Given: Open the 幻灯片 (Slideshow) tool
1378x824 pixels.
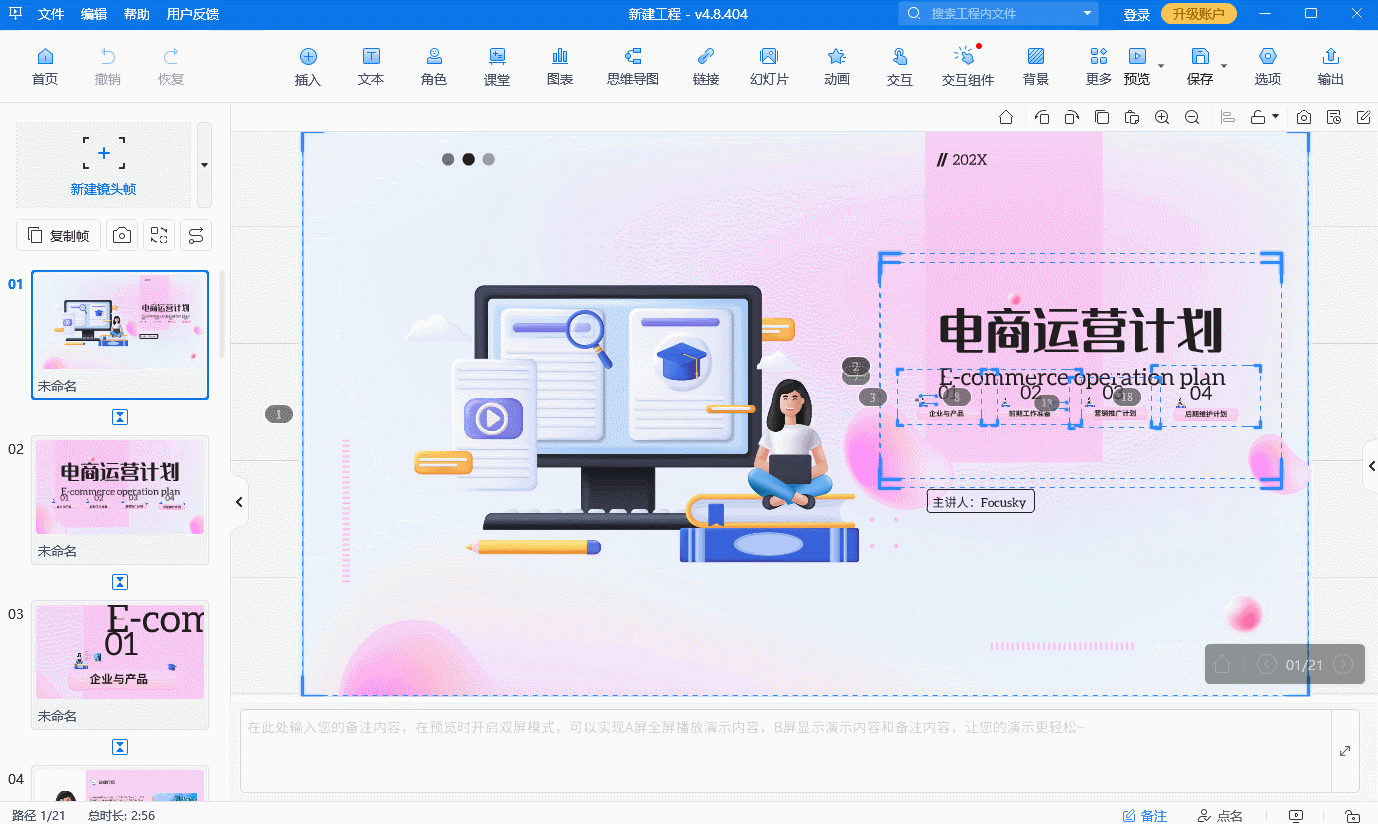Looking at the screenshot, I should [x=769, y=66].
